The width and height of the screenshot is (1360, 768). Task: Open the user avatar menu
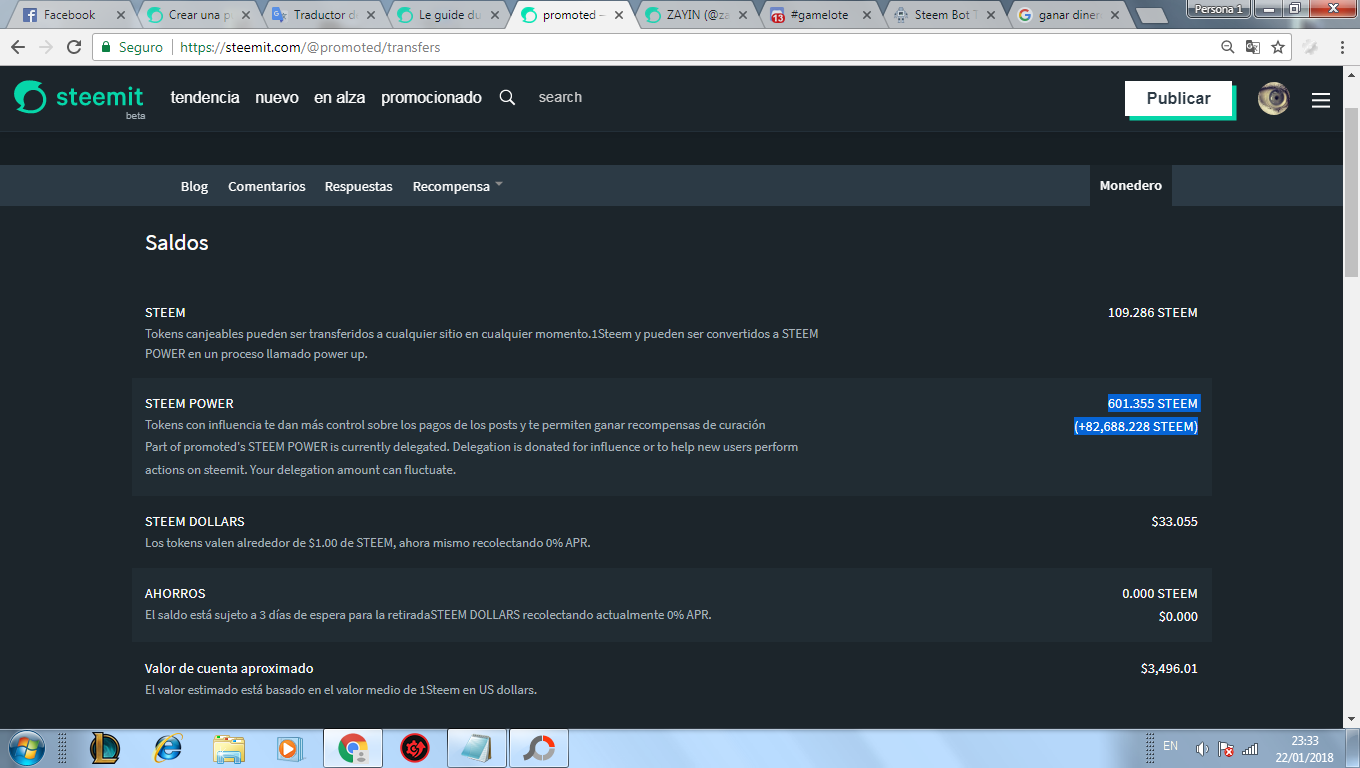pyautogui.click(x=1273, y=99)
